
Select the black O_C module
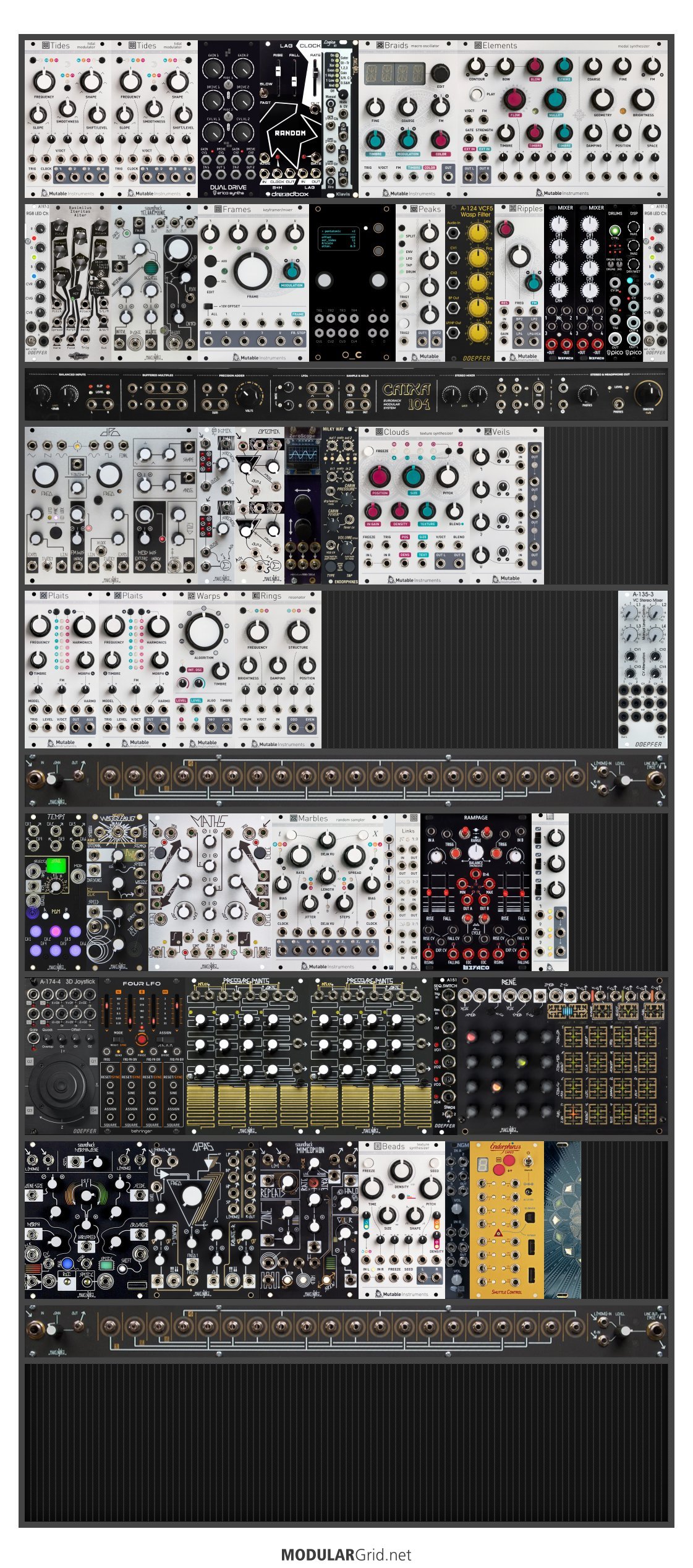point(352,283)
